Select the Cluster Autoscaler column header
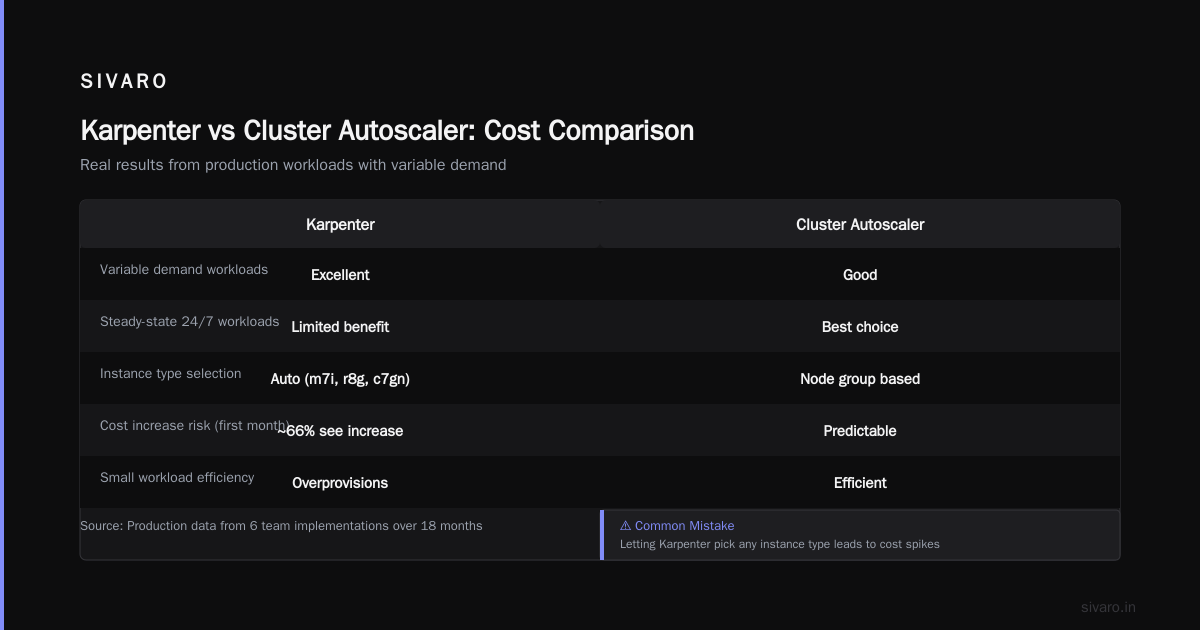The height and width of the screenshot is (630, 1200). tap(860, 225)
